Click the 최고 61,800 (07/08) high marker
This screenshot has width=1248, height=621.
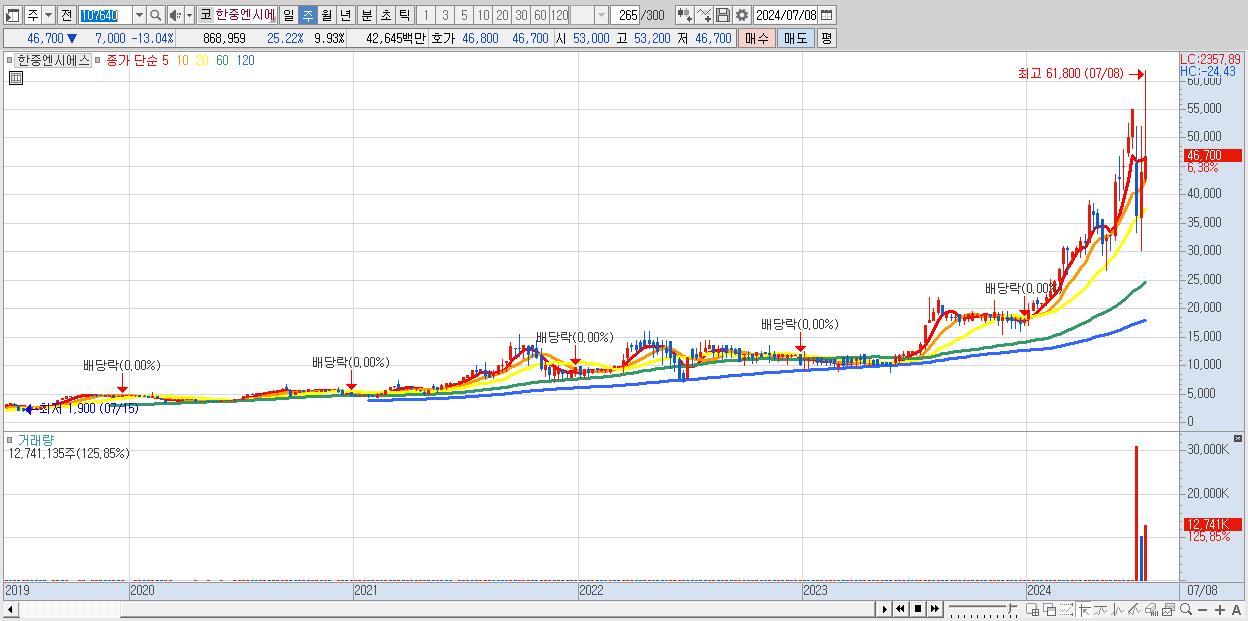[x=1070, y=73]
